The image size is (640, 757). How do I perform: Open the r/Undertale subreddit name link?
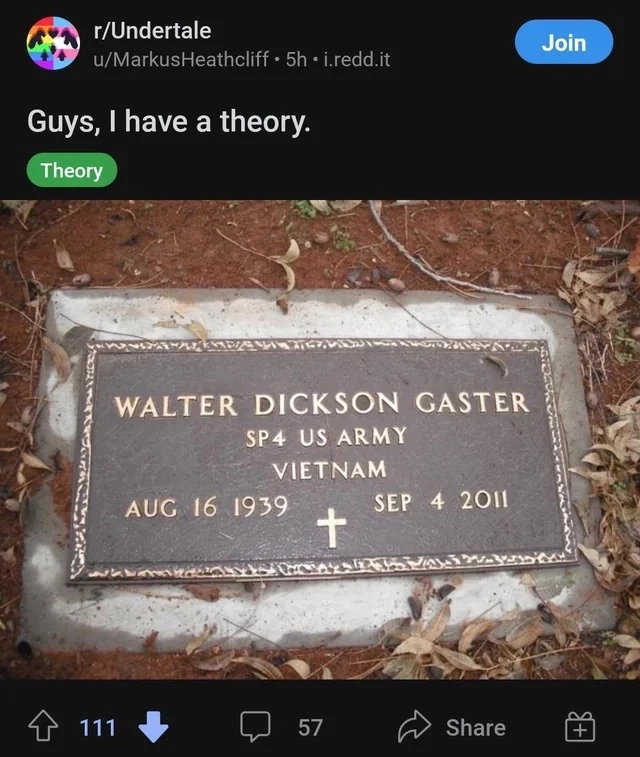152,31
